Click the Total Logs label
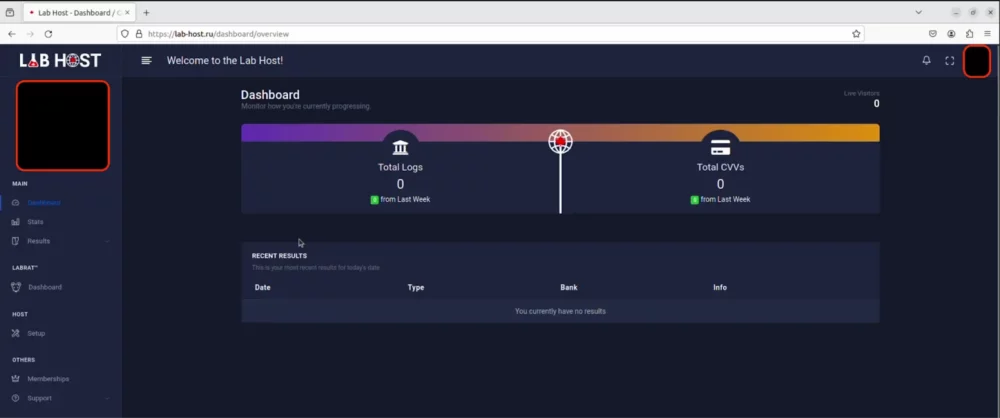This screenshot has width=1000, height=418. pos(401,167)
